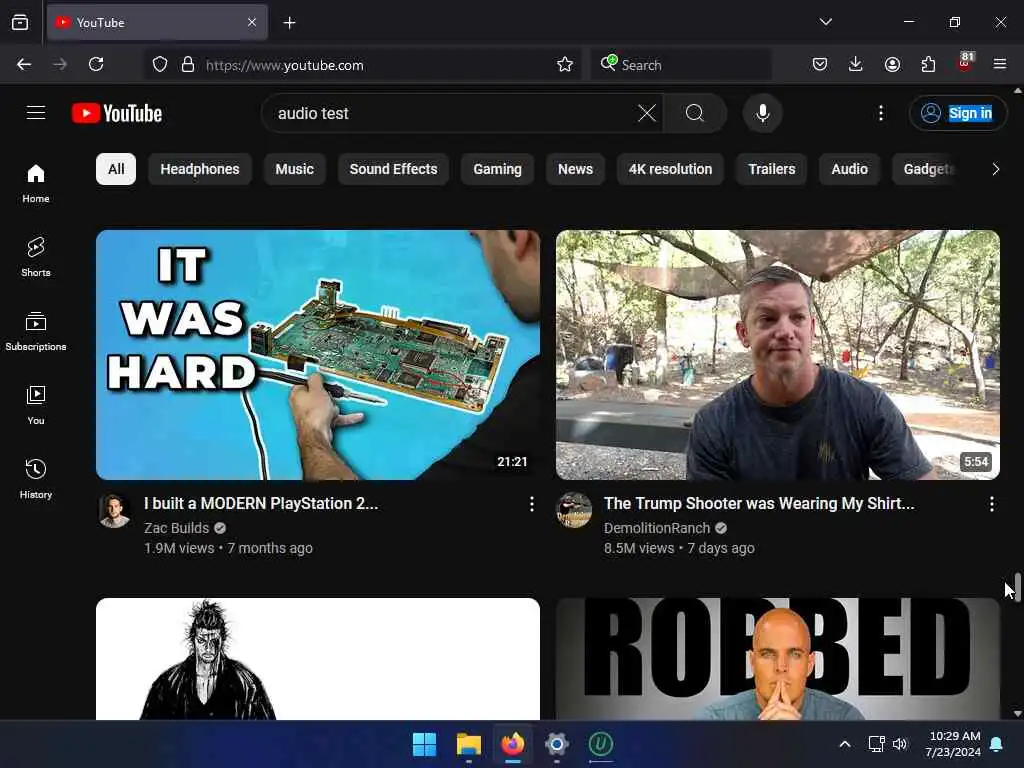Open options for the Trump Shooter video
Viewport: 1024px width, 768px height.
pos(991,504)
